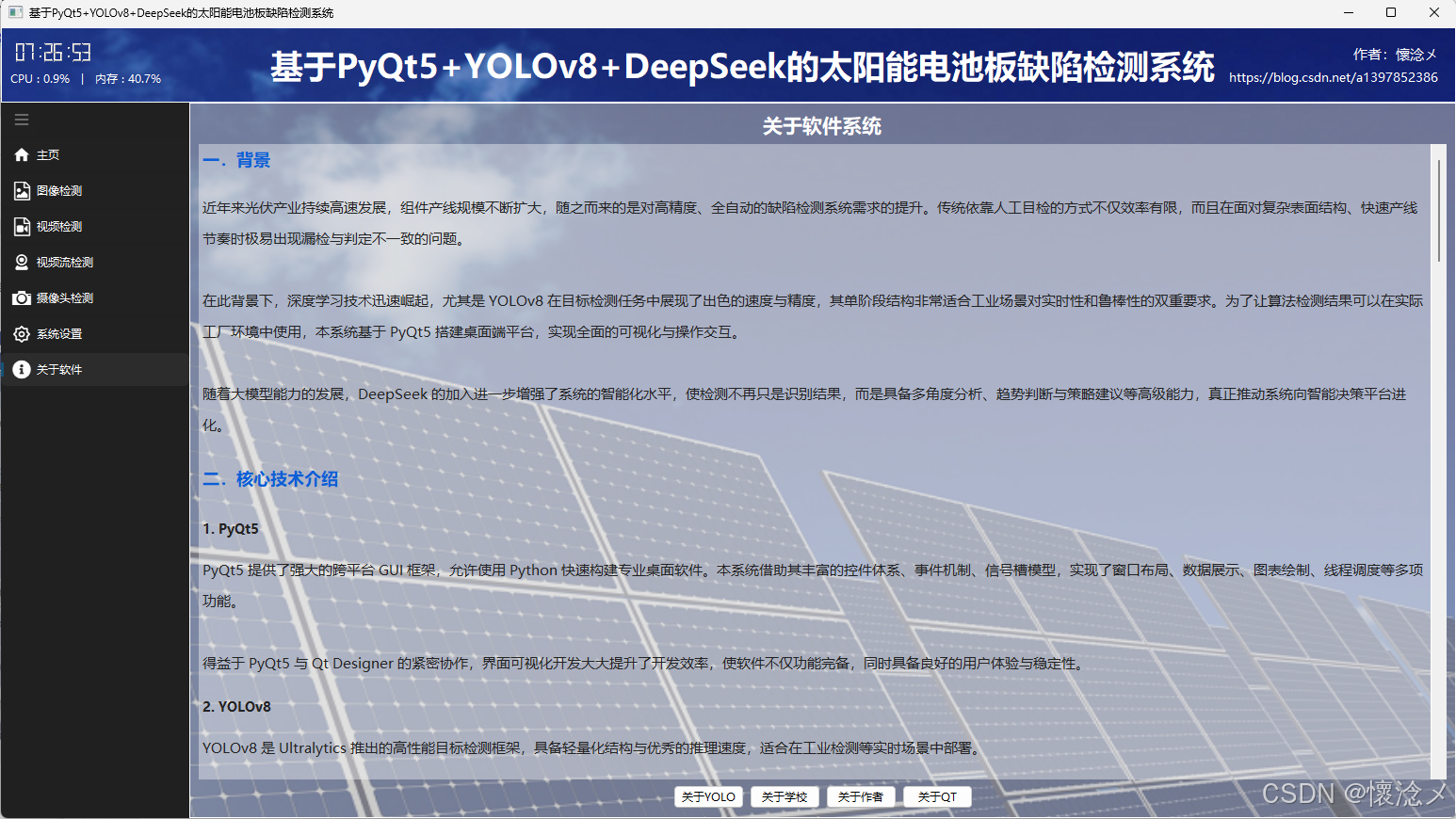The width and height of the screenshot is (1456, 819).
Task: Switch to 视频检测 page
Action: [94, 227]
